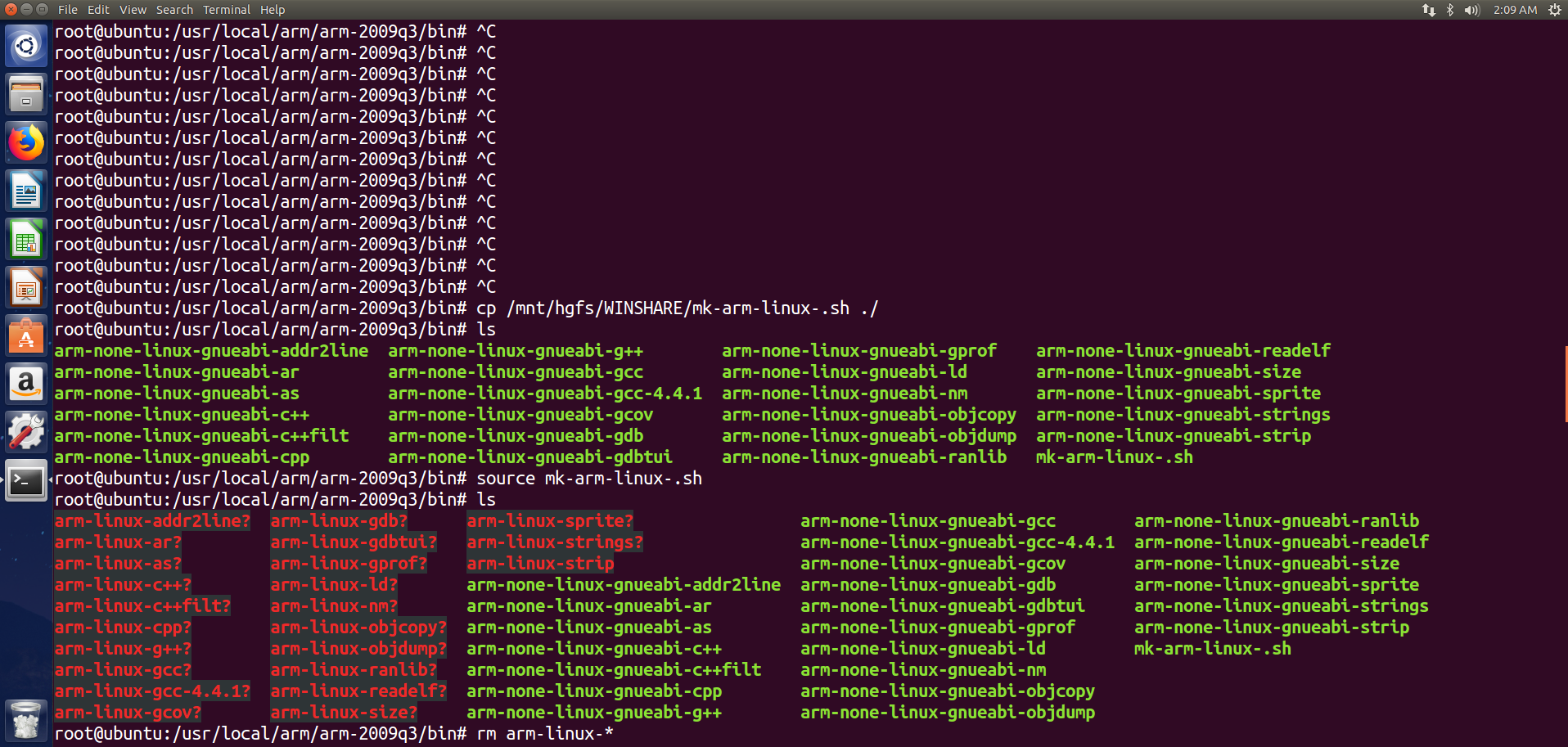1568x747 pixels.
Task: Click the red 'arm-linux-sprite?' entry
Action: [550, 521]
